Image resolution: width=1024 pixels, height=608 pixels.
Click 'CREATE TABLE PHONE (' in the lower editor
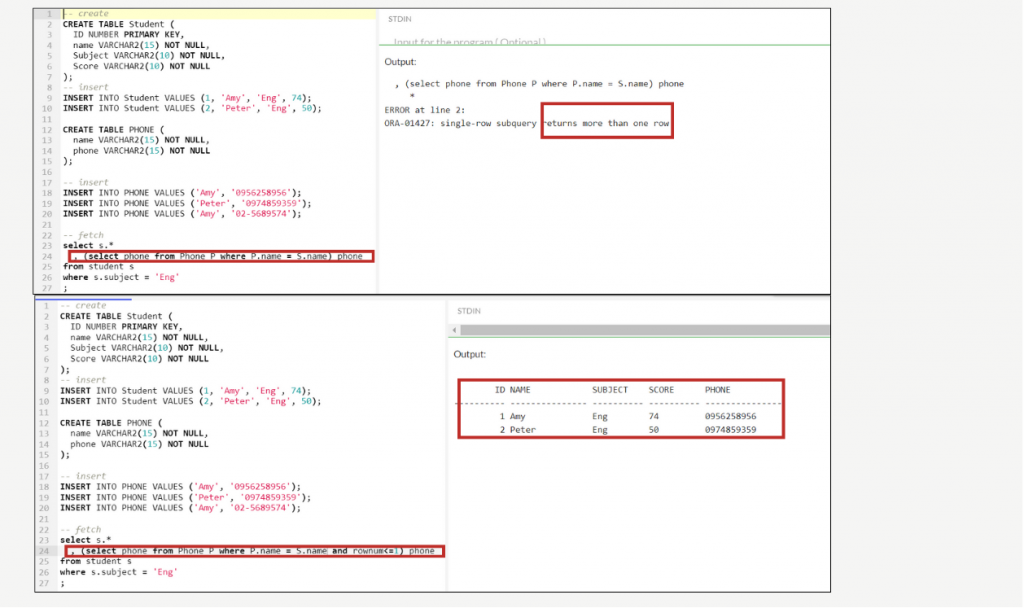click(x=111, y=423)
